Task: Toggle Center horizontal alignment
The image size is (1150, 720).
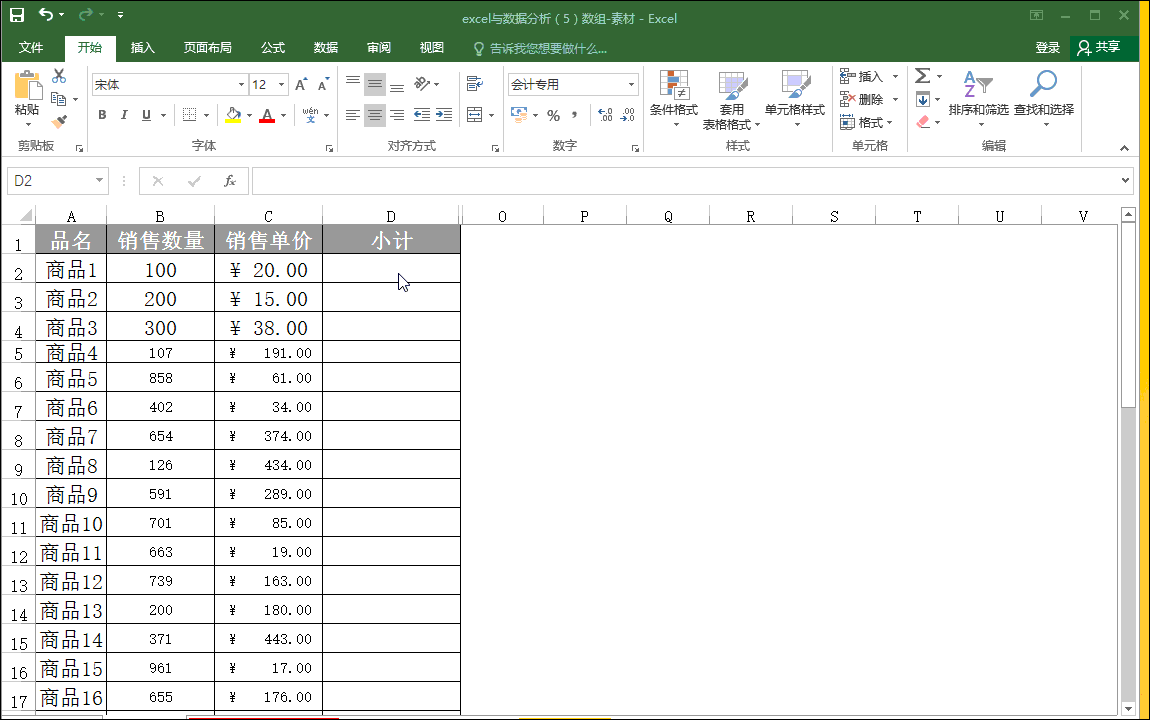Action: [x=375, y=115]
